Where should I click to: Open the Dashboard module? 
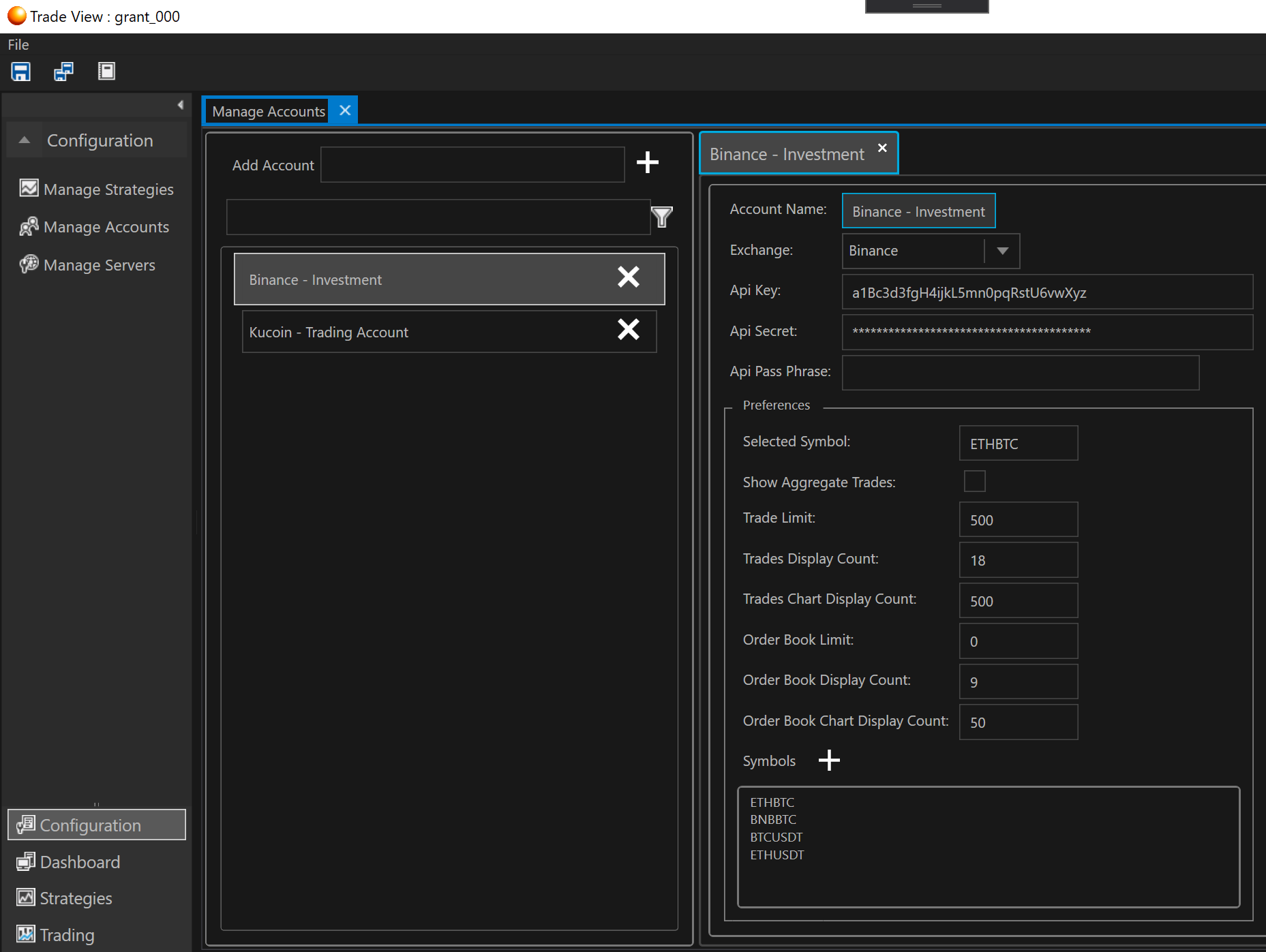68,862
